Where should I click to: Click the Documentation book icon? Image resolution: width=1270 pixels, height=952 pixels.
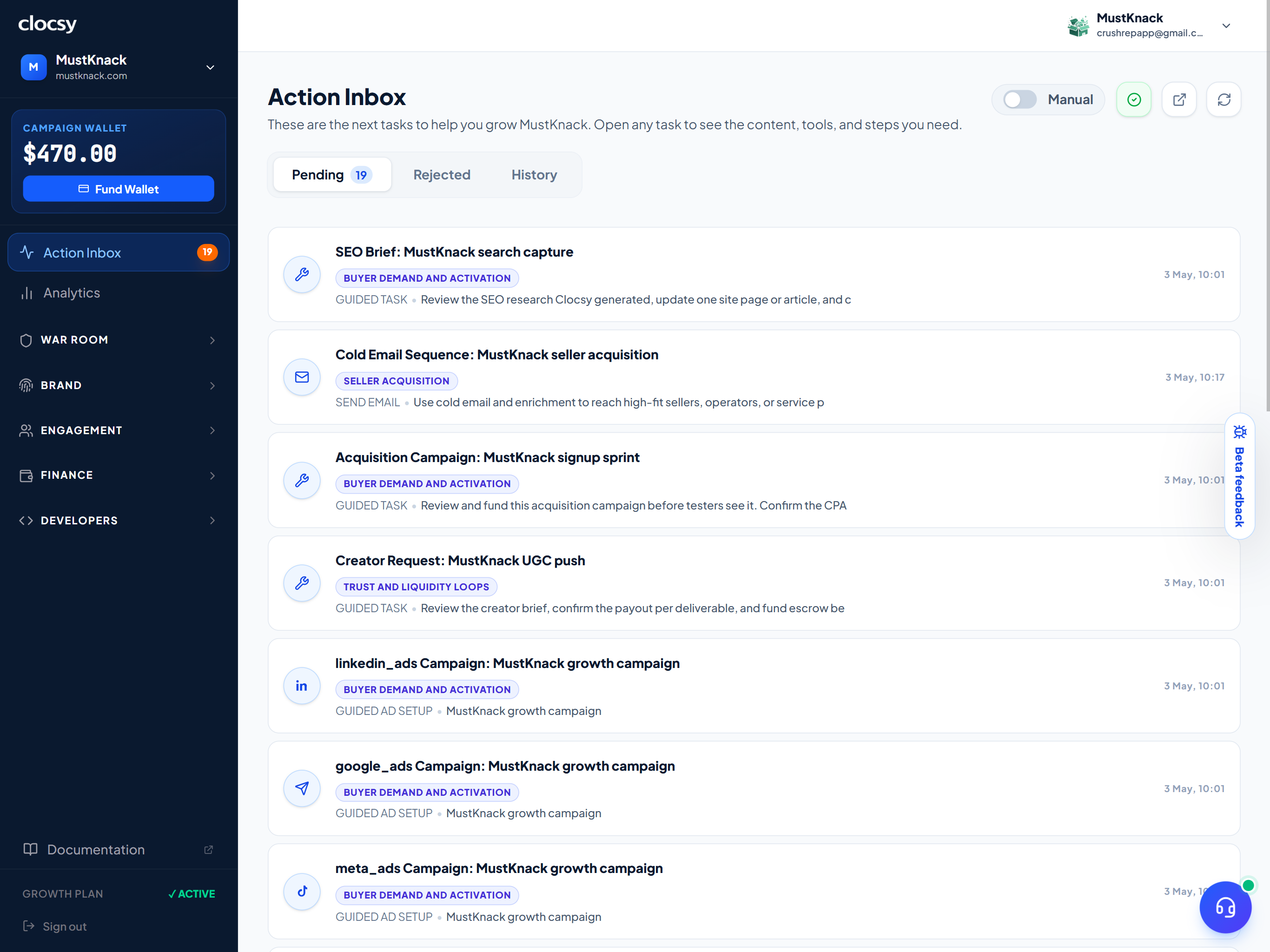pos(30,849)
